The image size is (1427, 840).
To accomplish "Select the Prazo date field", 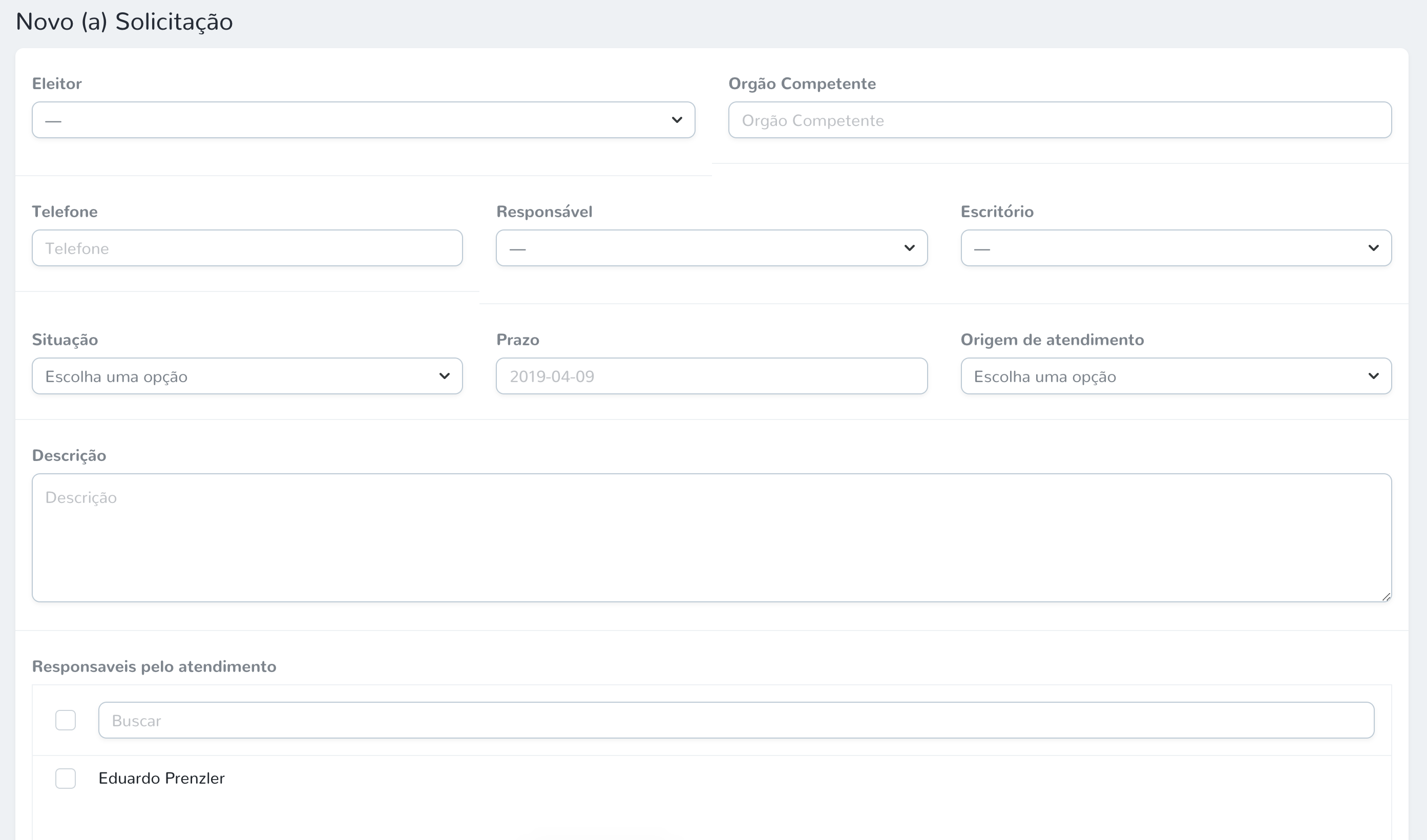I will coord(711,375).
